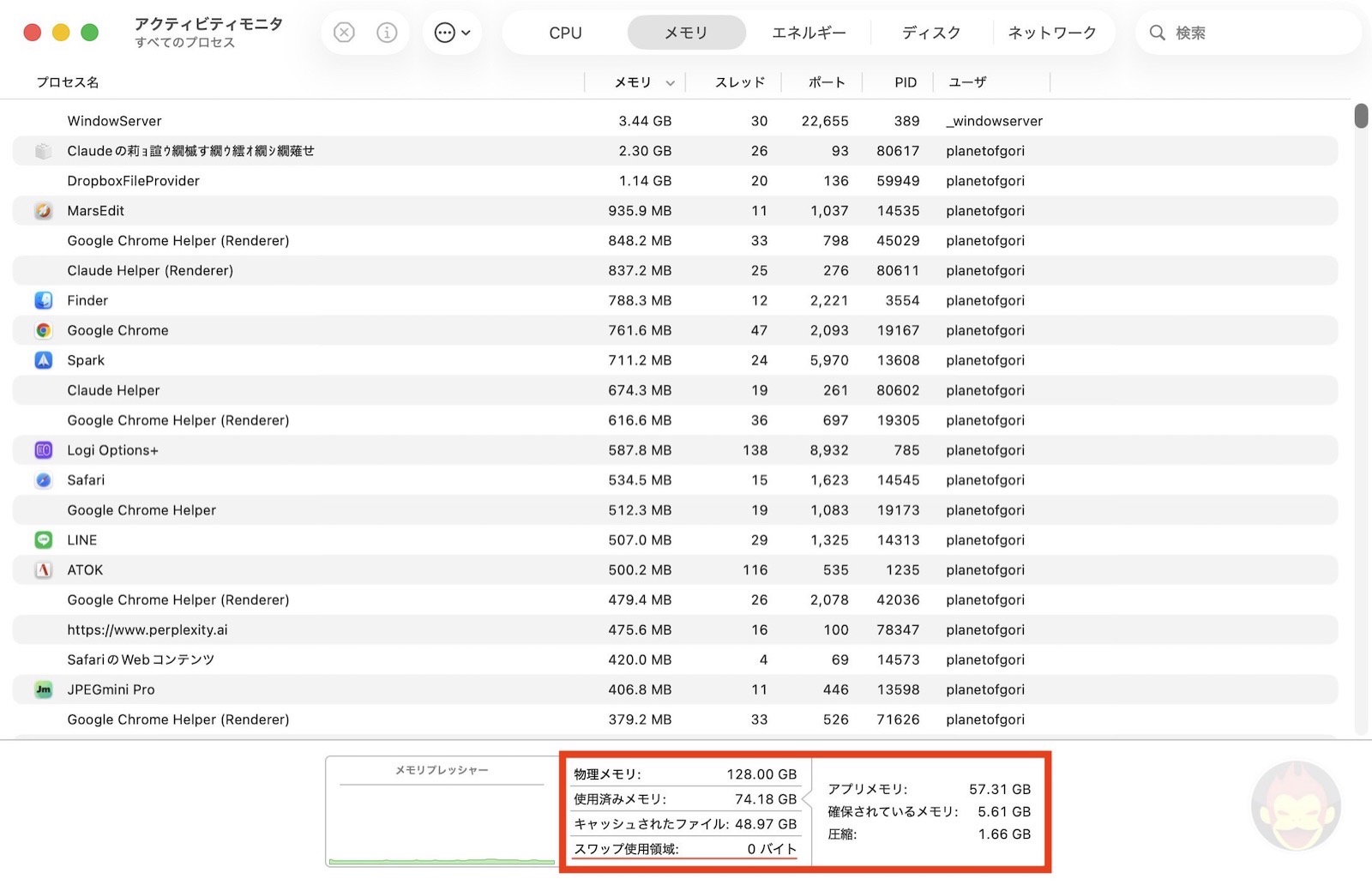The width and height of the screenshot is (1372, 885).
Task: Sort by スレッド column header
Action: (739, 82)
